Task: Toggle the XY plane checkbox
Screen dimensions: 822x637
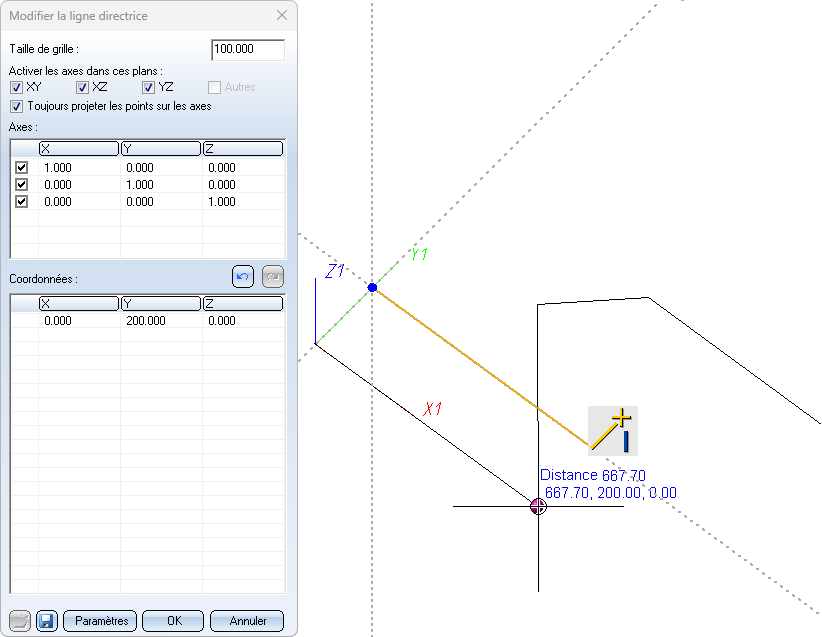Action: pyautogui.click(x=16, y=88)
